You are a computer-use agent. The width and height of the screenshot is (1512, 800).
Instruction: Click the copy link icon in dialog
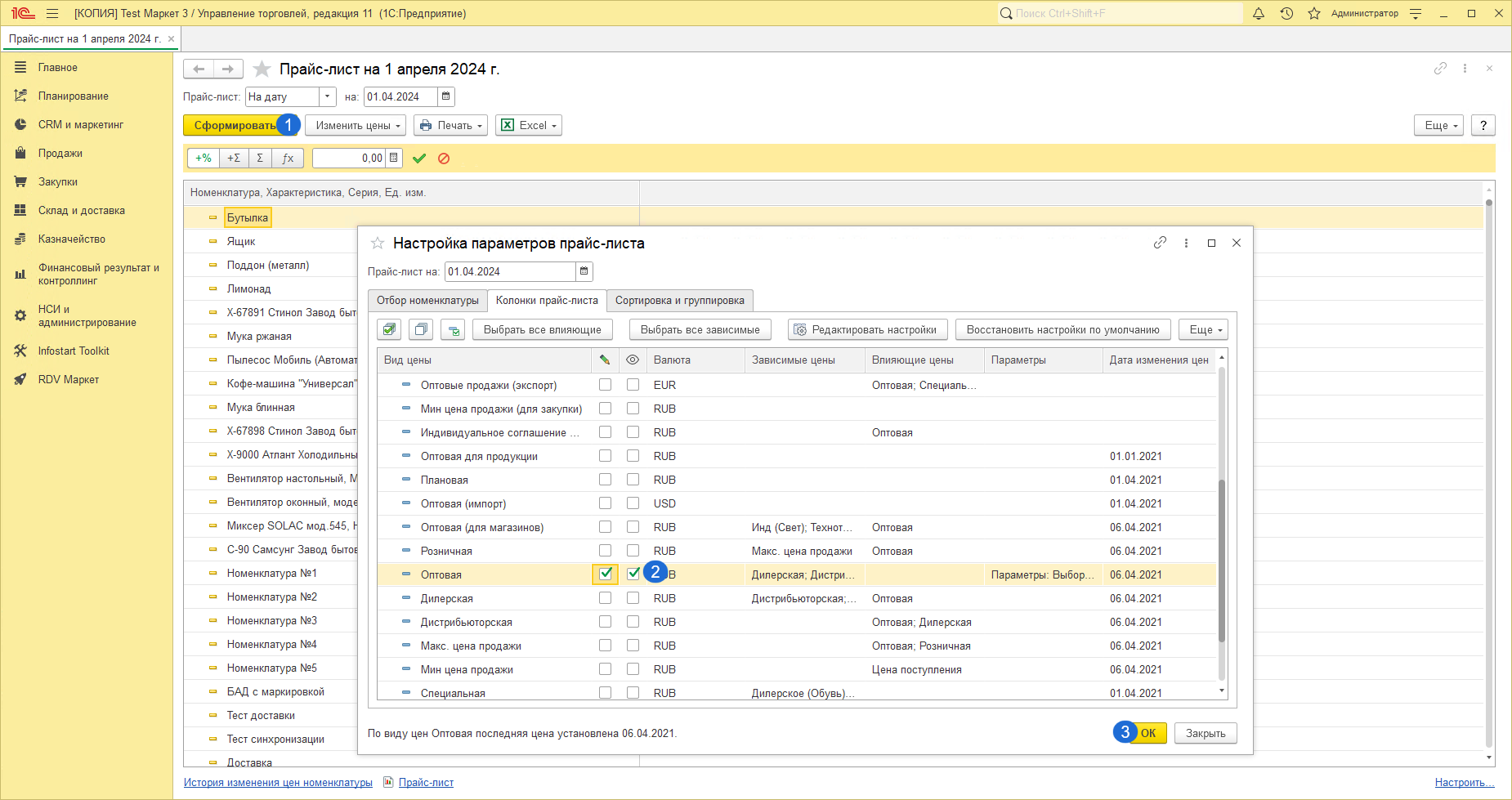click(x=1160, y=243)
